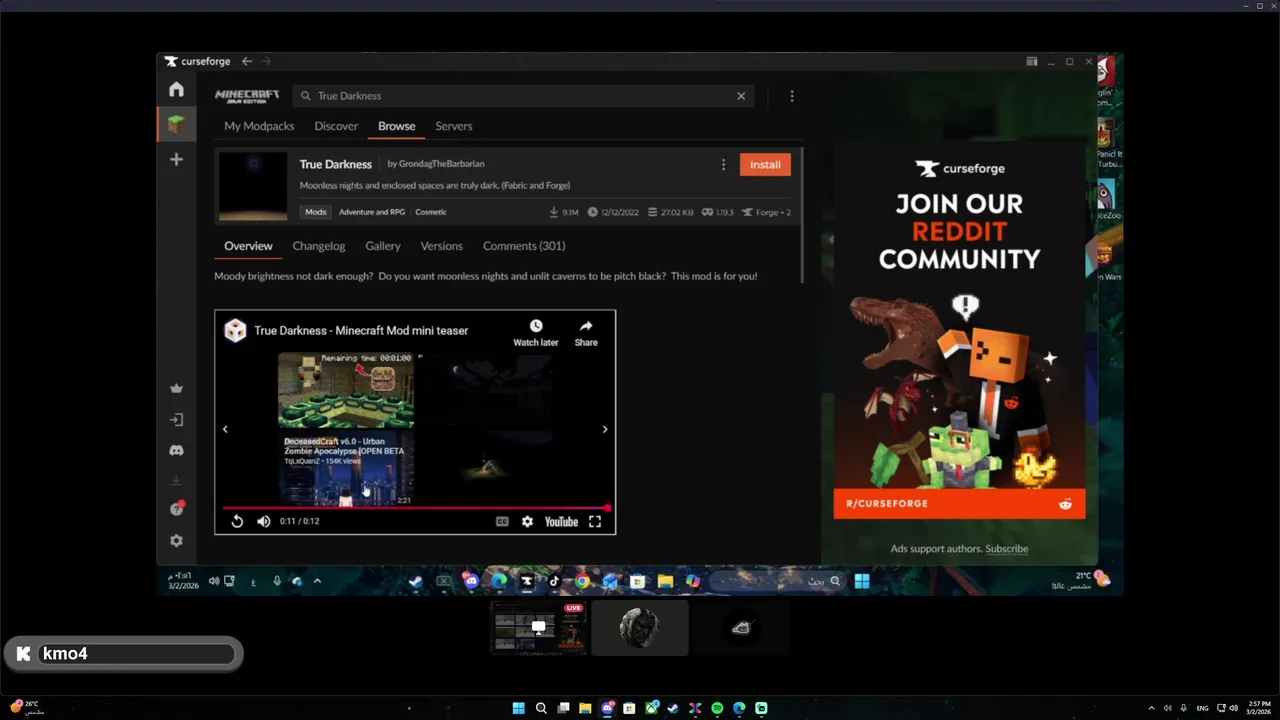Click the R/CURSEFORGE orange button in ad
This screenshot has height=720, width=1280.
point(959,504)
